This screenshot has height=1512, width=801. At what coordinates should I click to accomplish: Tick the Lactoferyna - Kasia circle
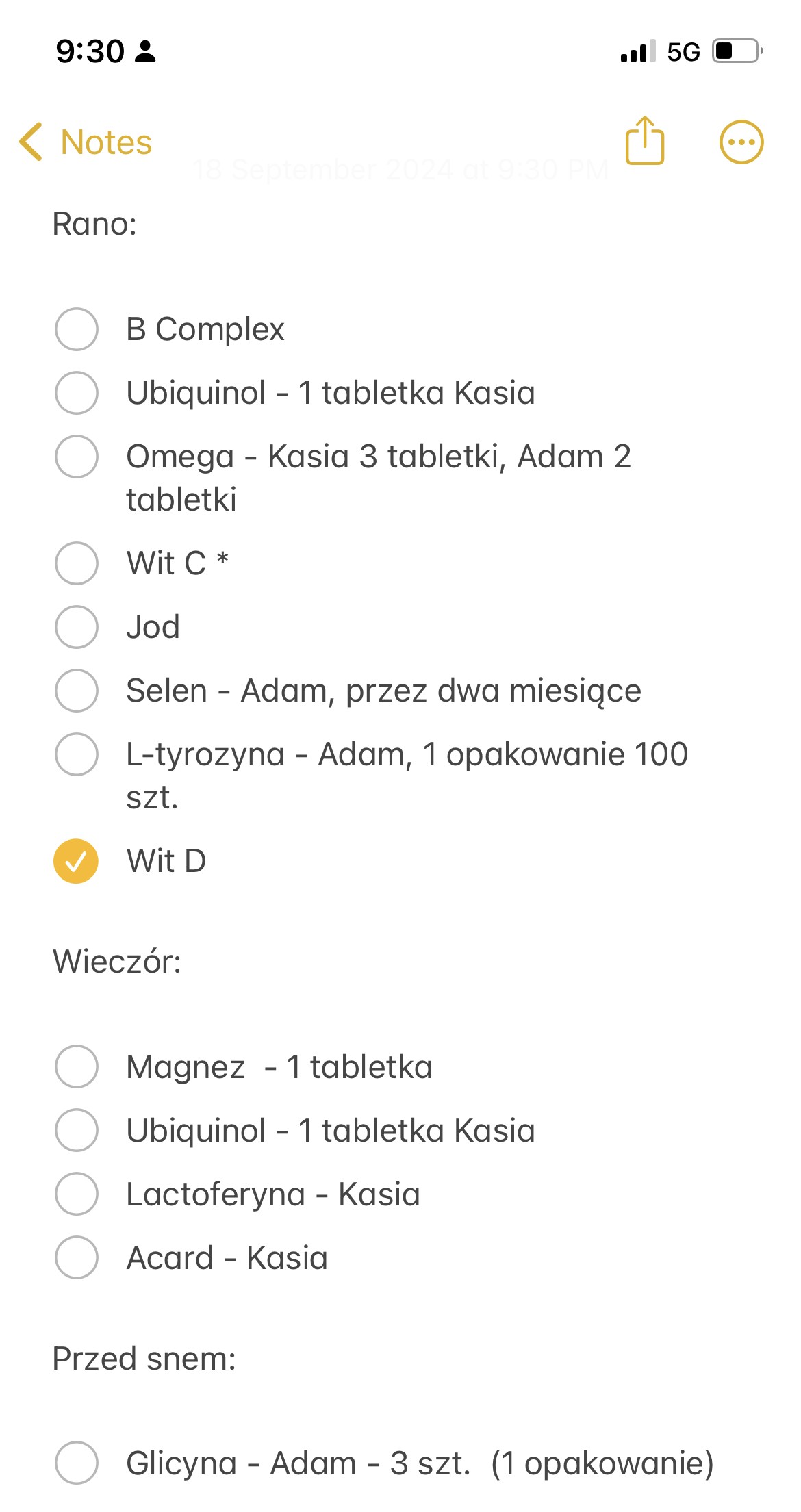coord(76,1194)
